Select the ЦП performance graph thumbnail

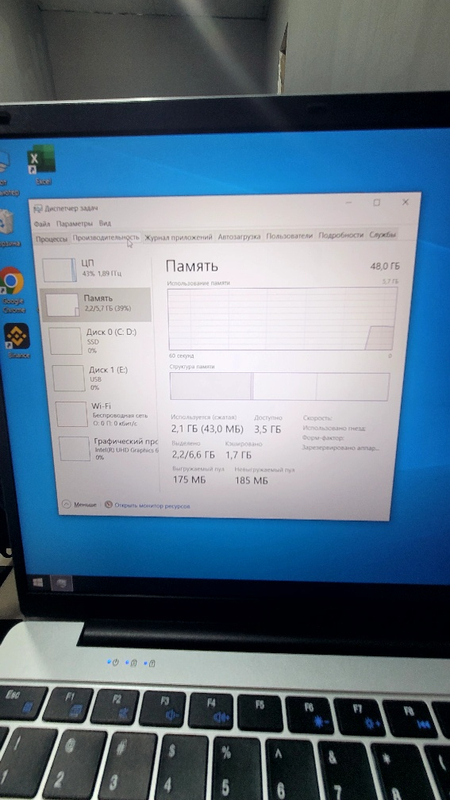click(x=59, y=270)
